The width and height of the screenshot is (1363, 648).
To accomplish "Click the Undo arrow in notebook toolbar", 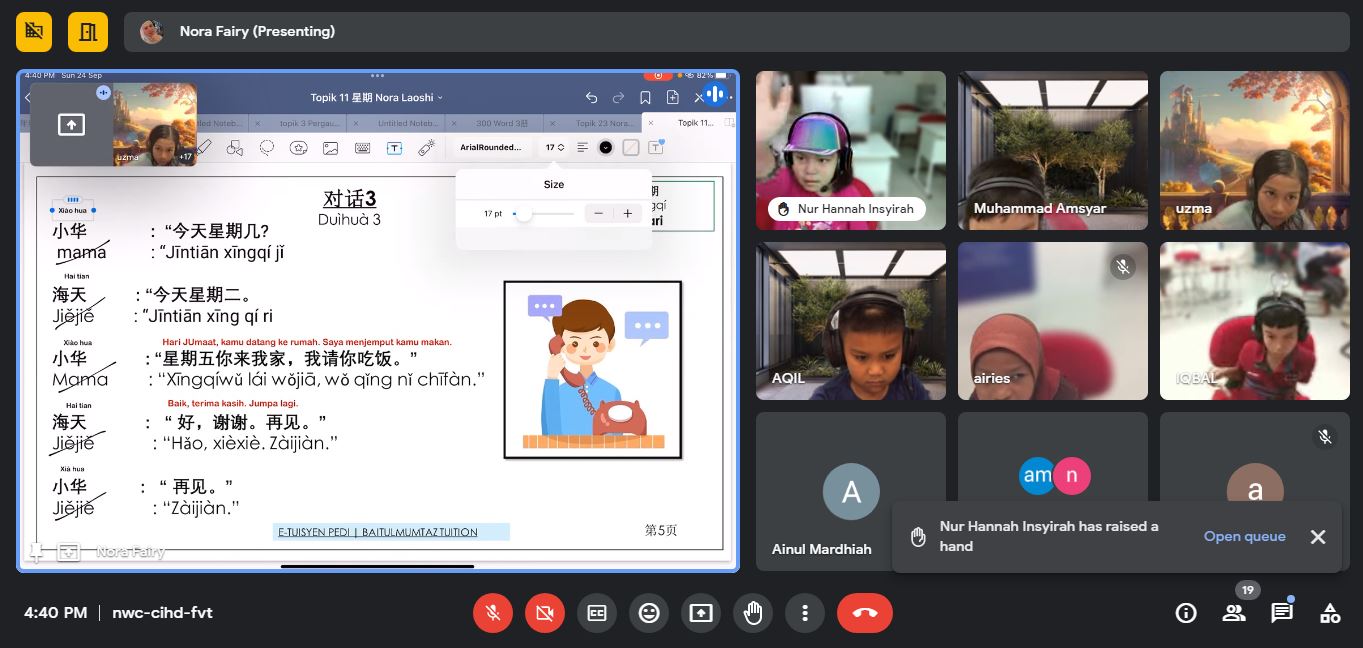I will coord(591,97).
